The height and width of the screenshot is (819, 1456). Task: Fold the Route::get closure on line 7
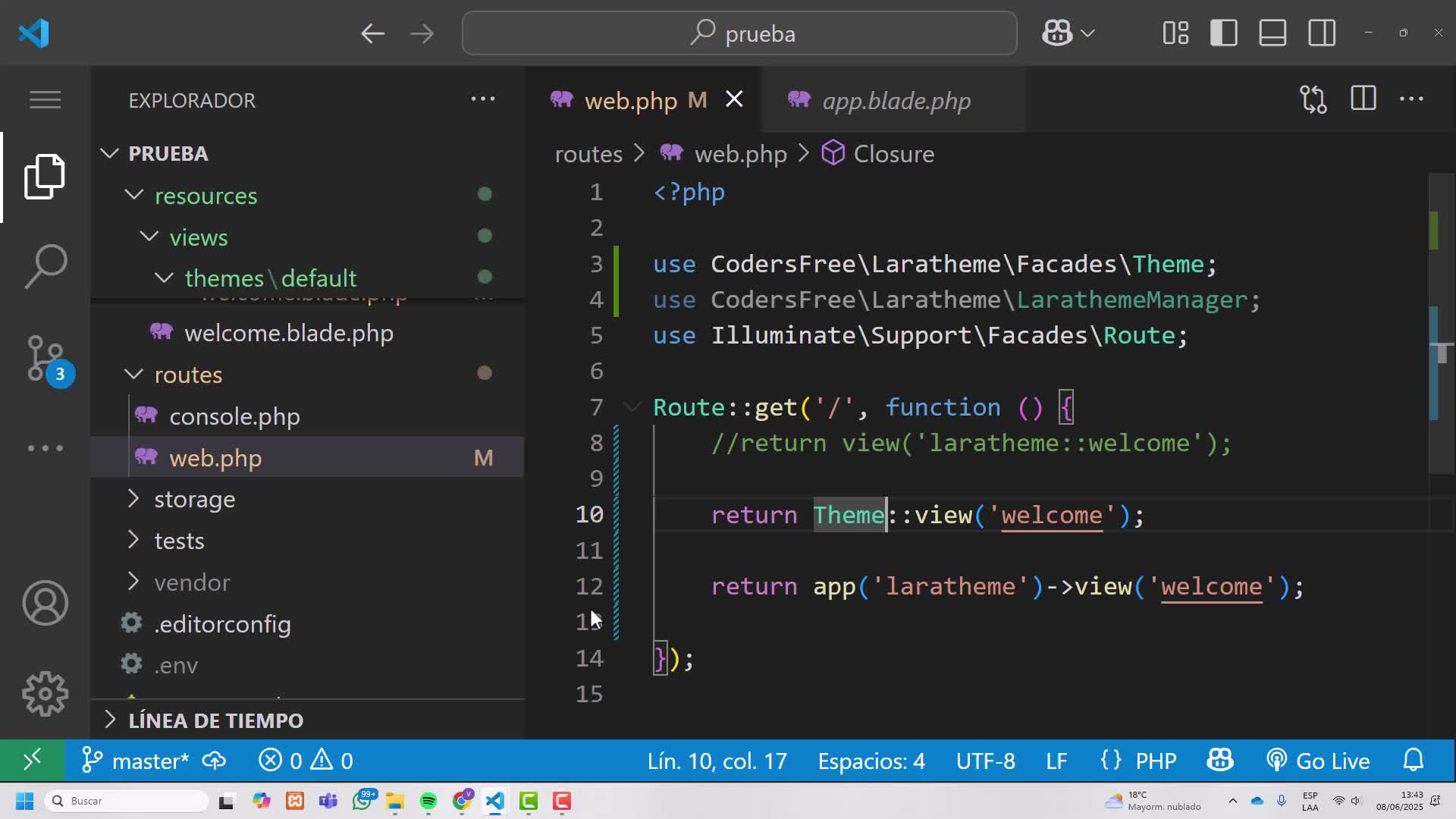tap(632, 407)
